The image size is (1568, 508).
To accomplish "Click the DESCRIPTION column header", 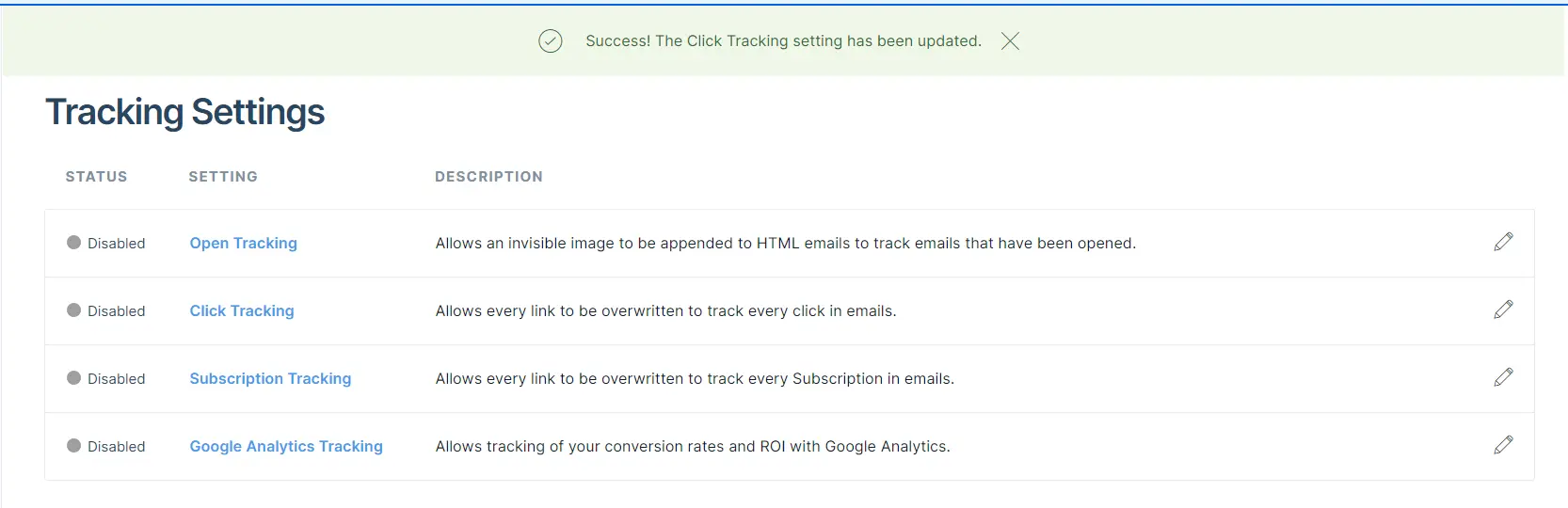I will click(488, 177).
